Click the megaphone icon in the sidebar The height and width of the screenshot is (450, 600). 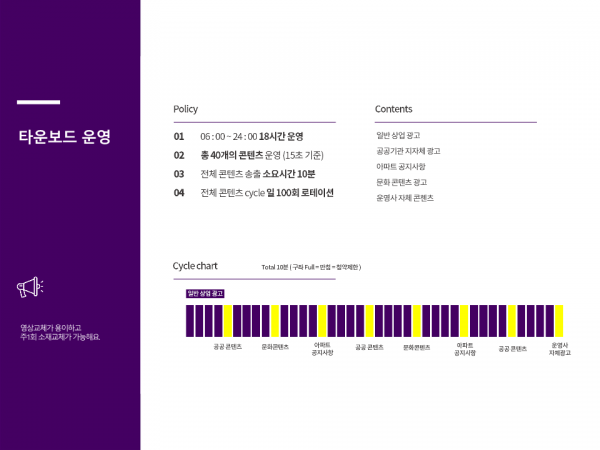30,288
